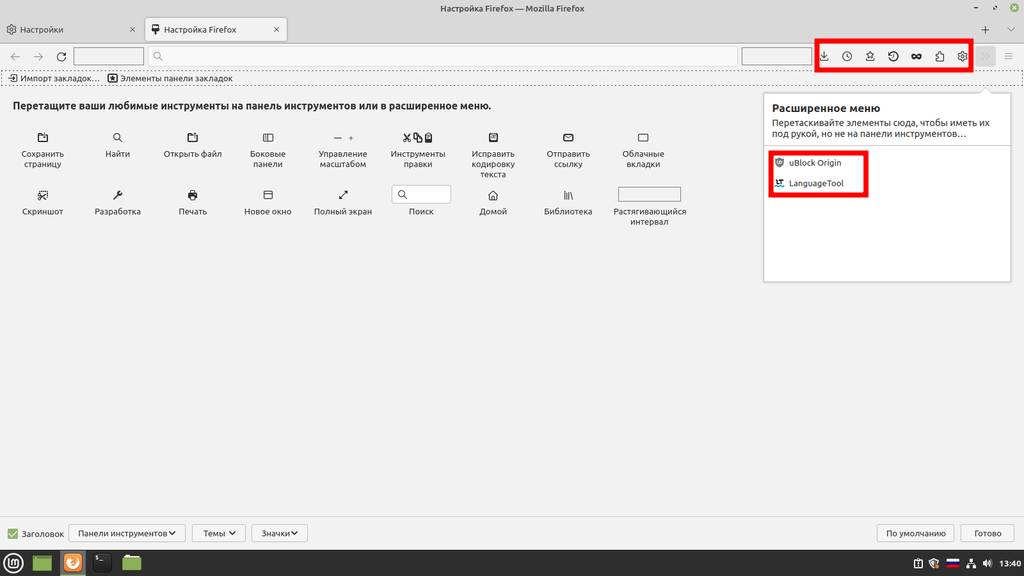Click the Поиск search box item
Screen dimensions: 1024x576
click(421, 195)
